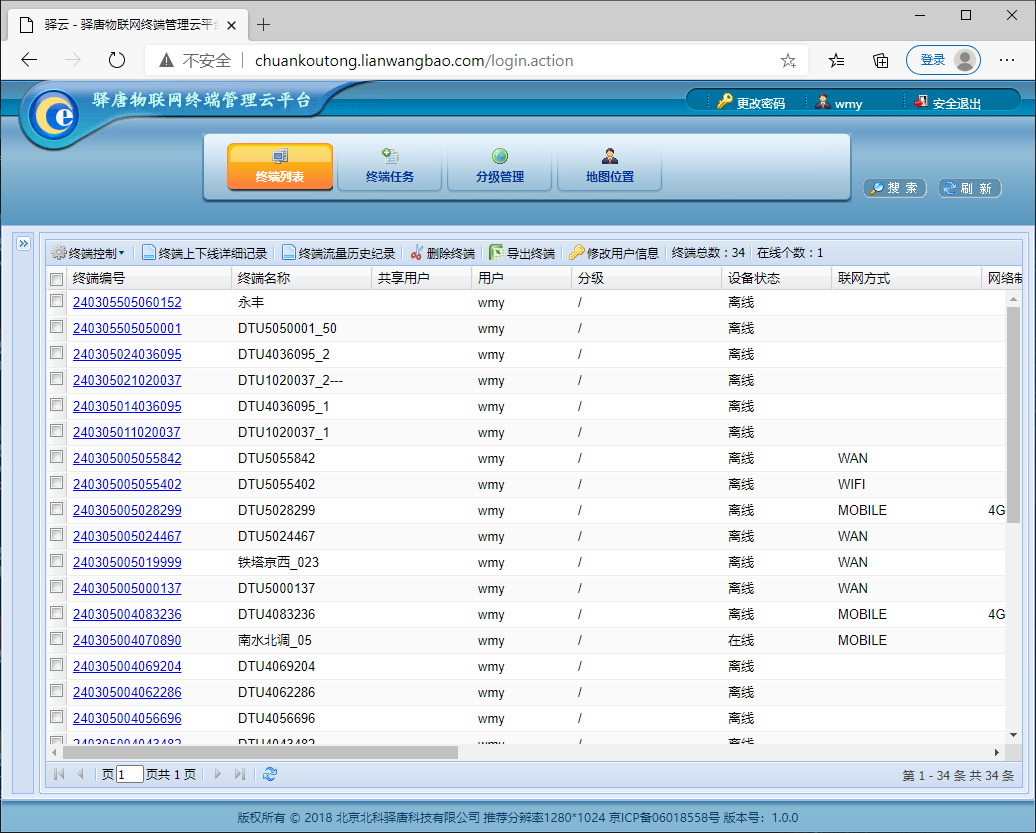Open terminal link 240305004056696

[x=127, y=718]
